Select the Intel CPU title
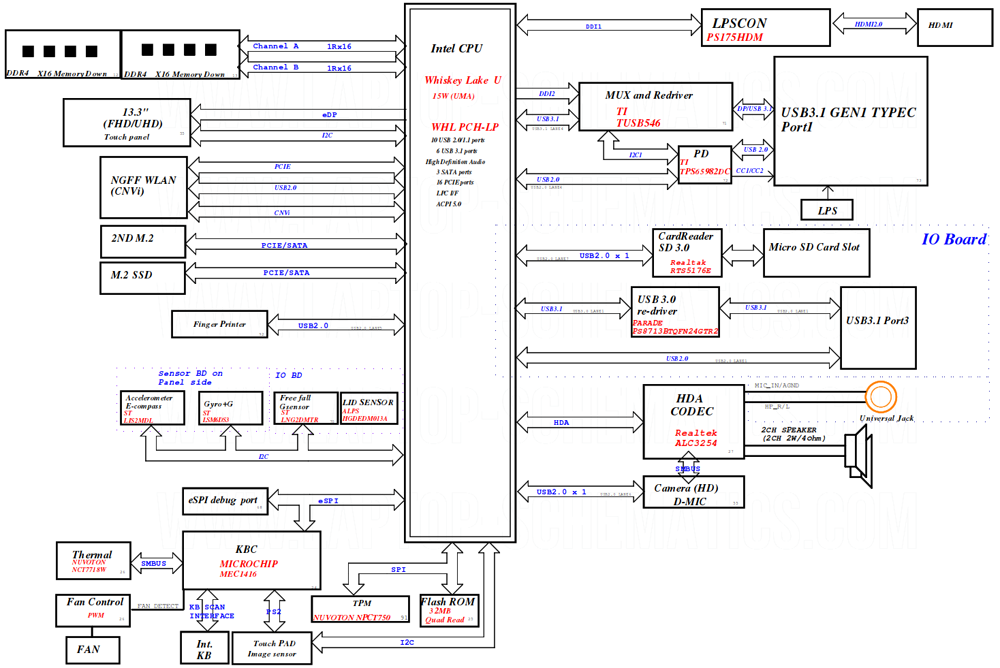1000x668 pixels. point(457,48)
